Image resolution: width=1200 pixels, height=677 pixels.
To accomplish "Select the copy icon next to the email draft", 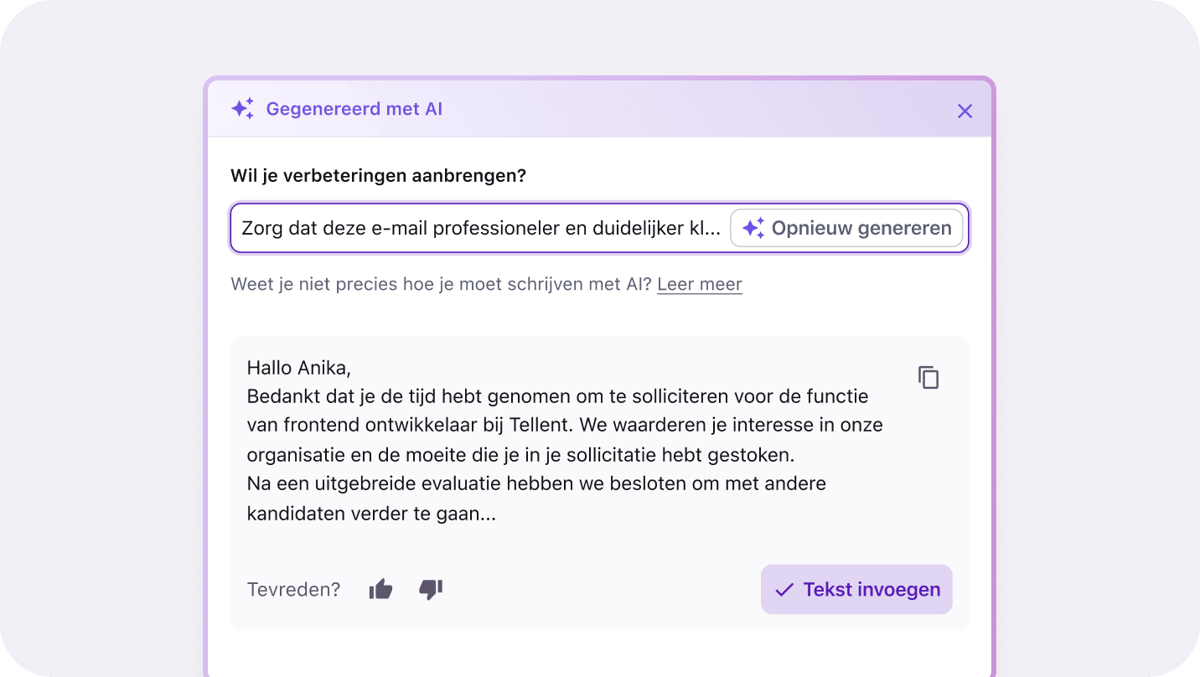I will (928, 377).
